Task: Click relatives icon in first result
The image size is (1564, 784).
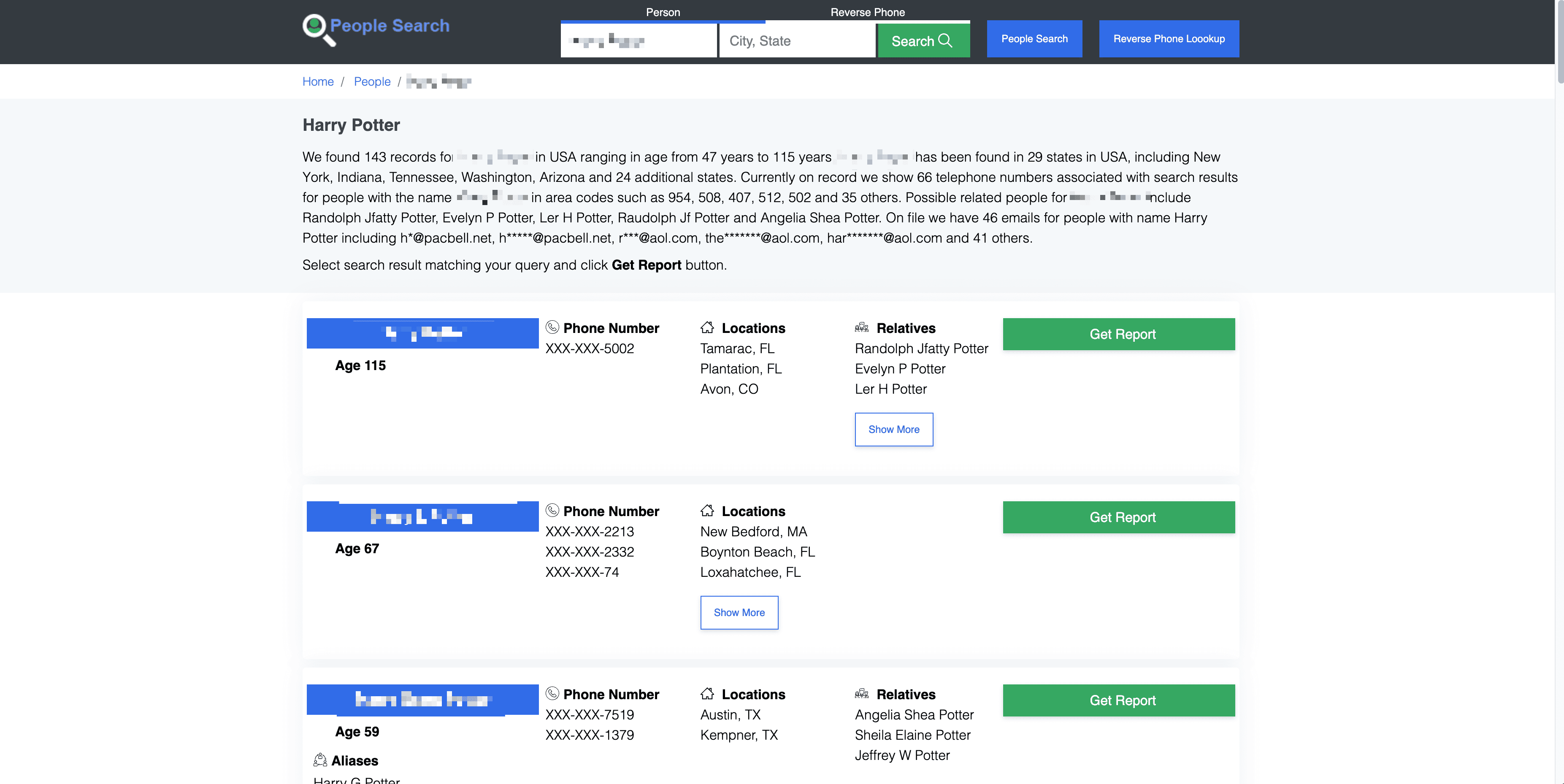Action: click(861, 327)
